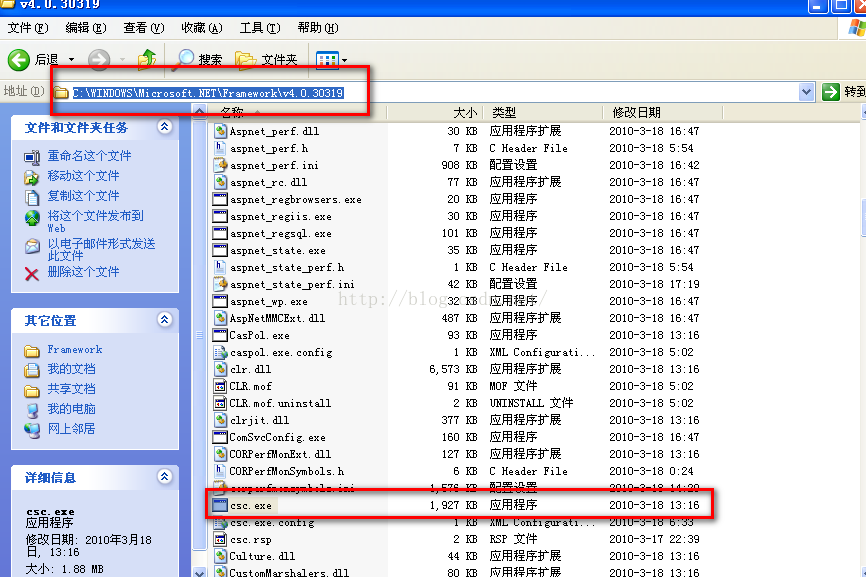Viewport: 866px width, 577px height.
Task: Click 移动这个文件 link
Action: tap(83, 176)
